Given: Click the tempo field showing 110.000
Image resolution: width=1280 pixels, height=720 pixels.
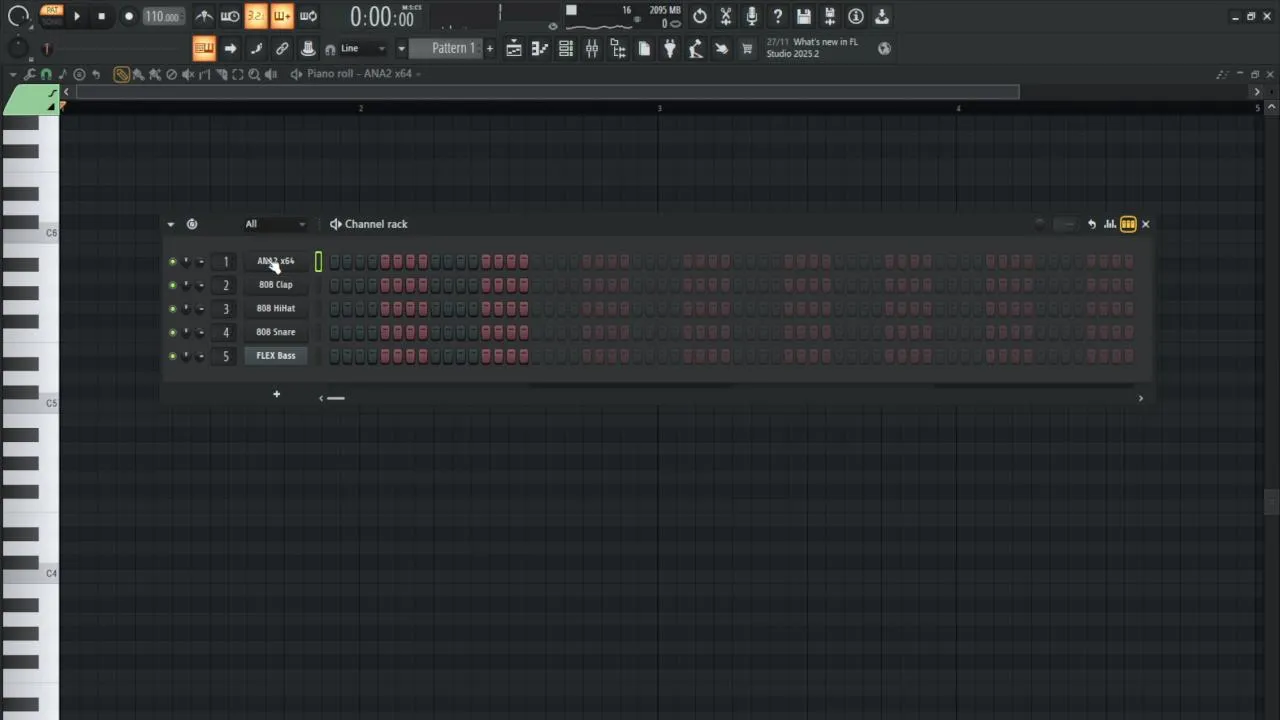Looking at the screenshot, I should [x=162, y=16].
